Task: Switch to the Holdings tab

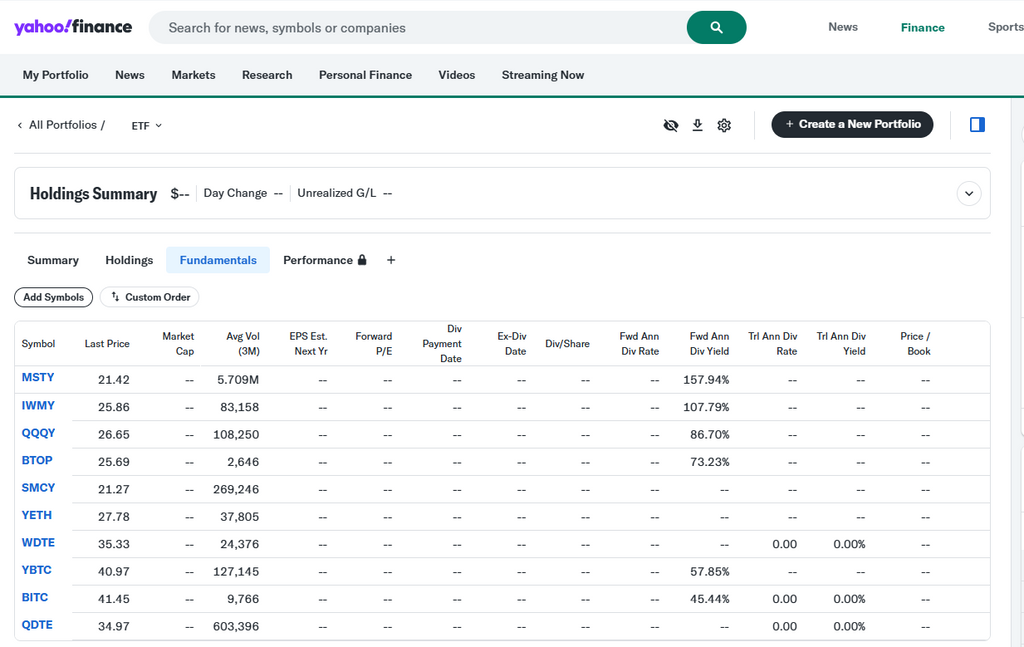Action: (129, 260)
